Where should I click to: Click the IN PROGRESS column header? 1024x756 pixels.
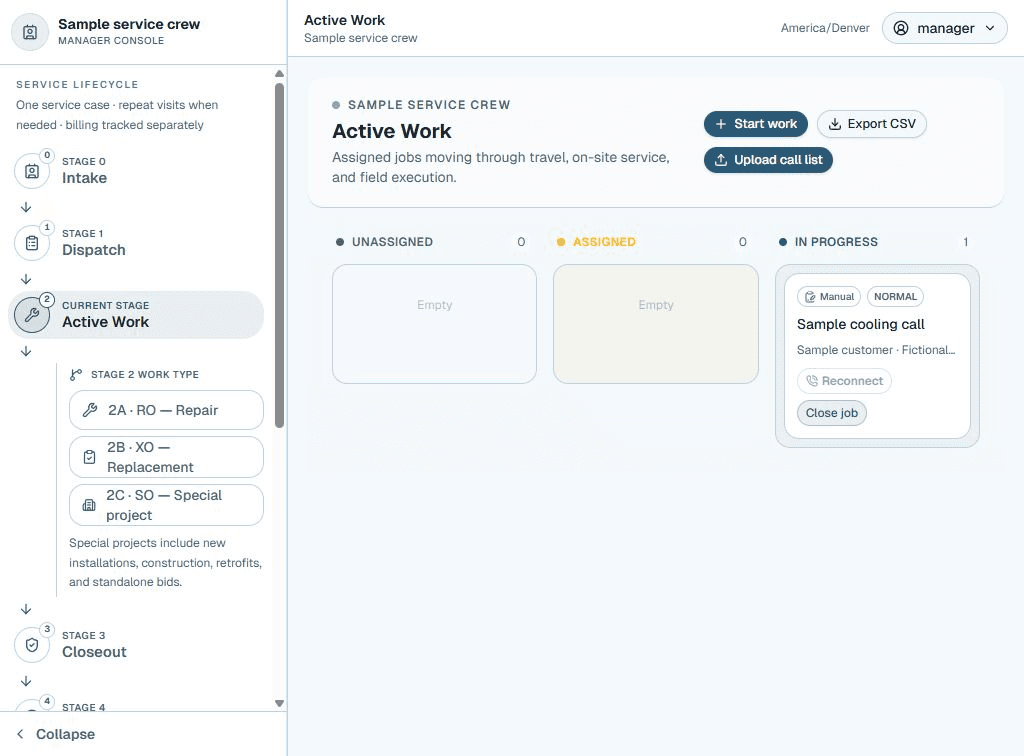click(x=836, y=242)
